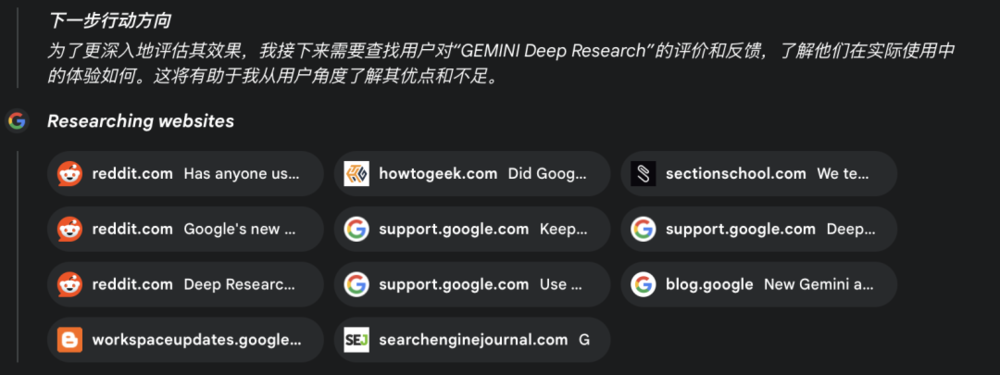Open the workspaceupdates.google source chip
The image size is (1000, 375).
(x=186, y=340)
